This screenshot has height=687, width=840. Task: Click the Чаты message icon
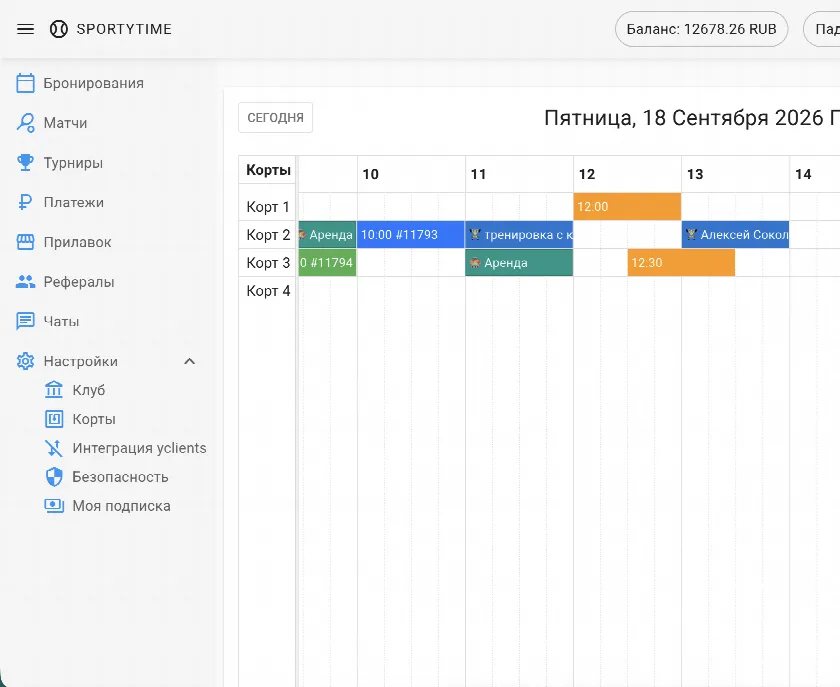25,321
